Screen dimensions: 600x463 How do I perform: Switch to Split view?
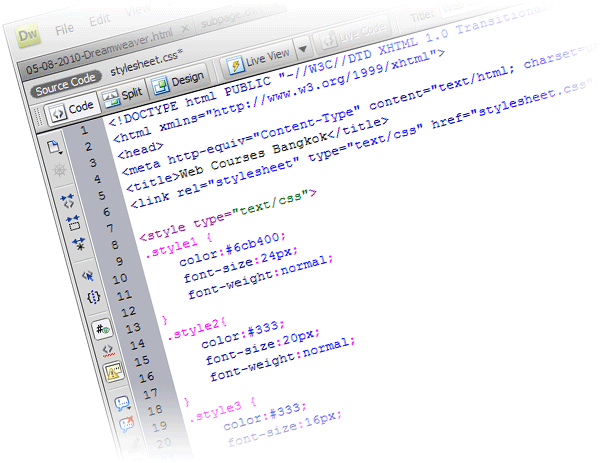pyautogui.click(x=123, y=96)
